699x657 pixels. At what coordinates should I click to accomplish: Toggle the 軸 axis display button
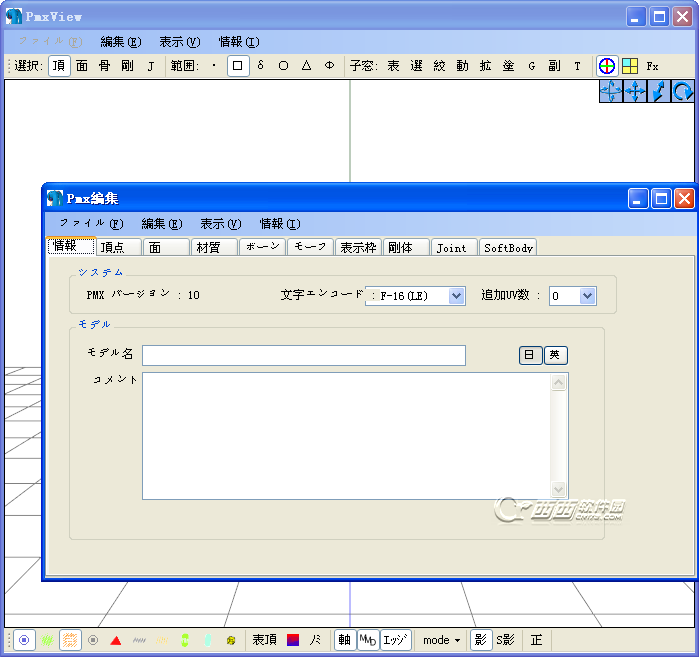(344, 640)
